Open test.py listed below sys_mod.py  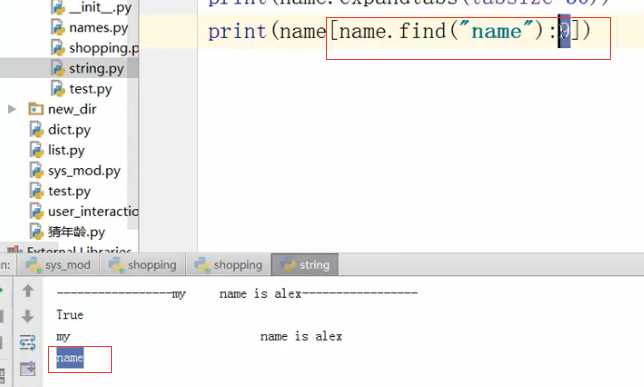(x=60, y=191)
